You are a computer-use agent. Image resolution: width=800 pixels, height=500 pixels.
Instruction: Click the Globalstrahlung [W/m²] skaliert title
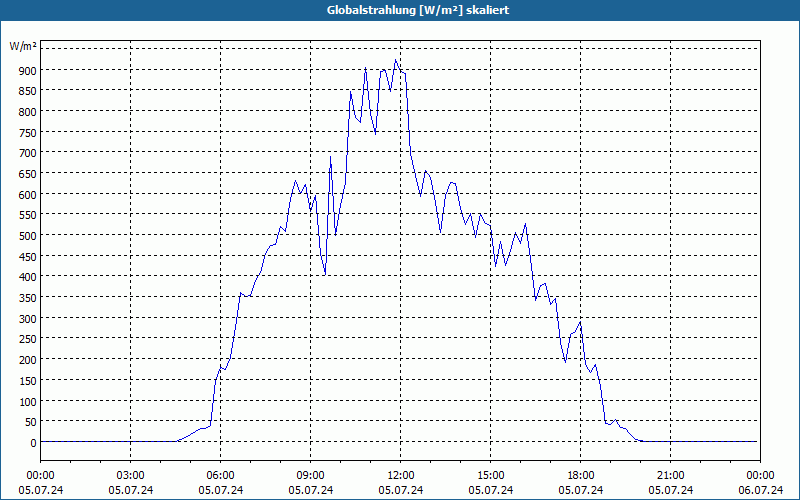(x=418, y=10)
